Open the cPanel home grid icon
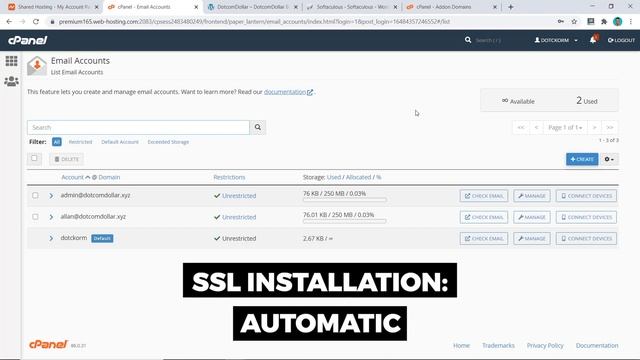640x360 pixels. tap(11, 61)
